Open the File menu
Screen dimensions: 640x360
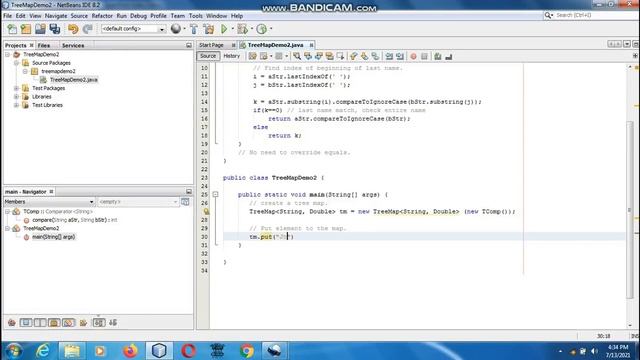tap(8, 16)
